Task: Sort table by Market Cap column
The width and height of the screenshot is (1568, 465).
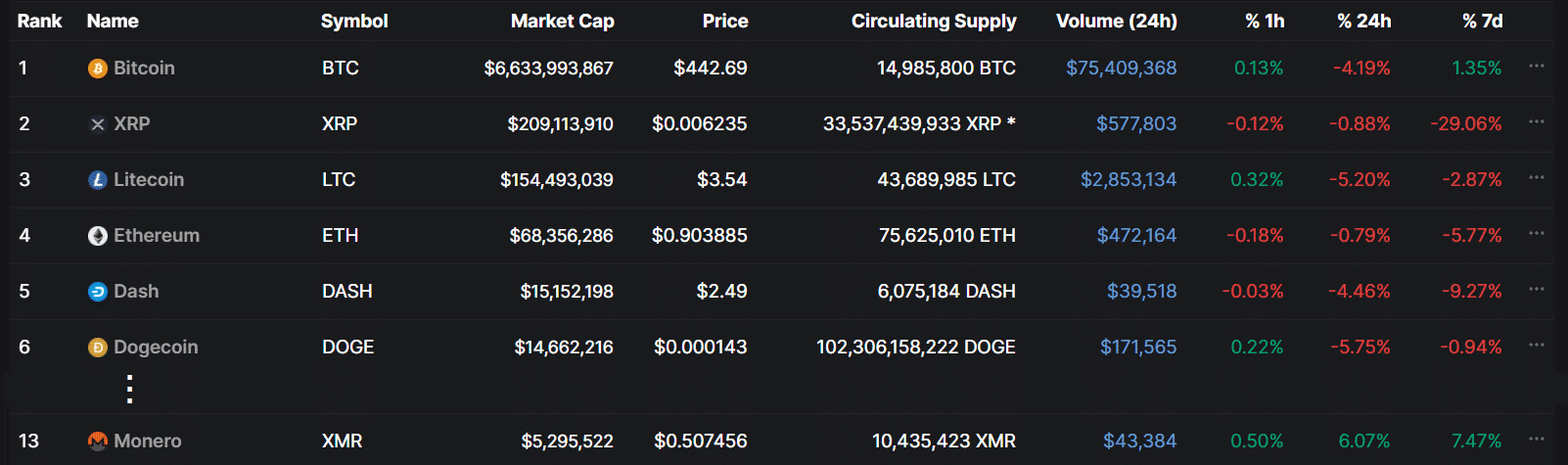Action: (x=562, y=21)
